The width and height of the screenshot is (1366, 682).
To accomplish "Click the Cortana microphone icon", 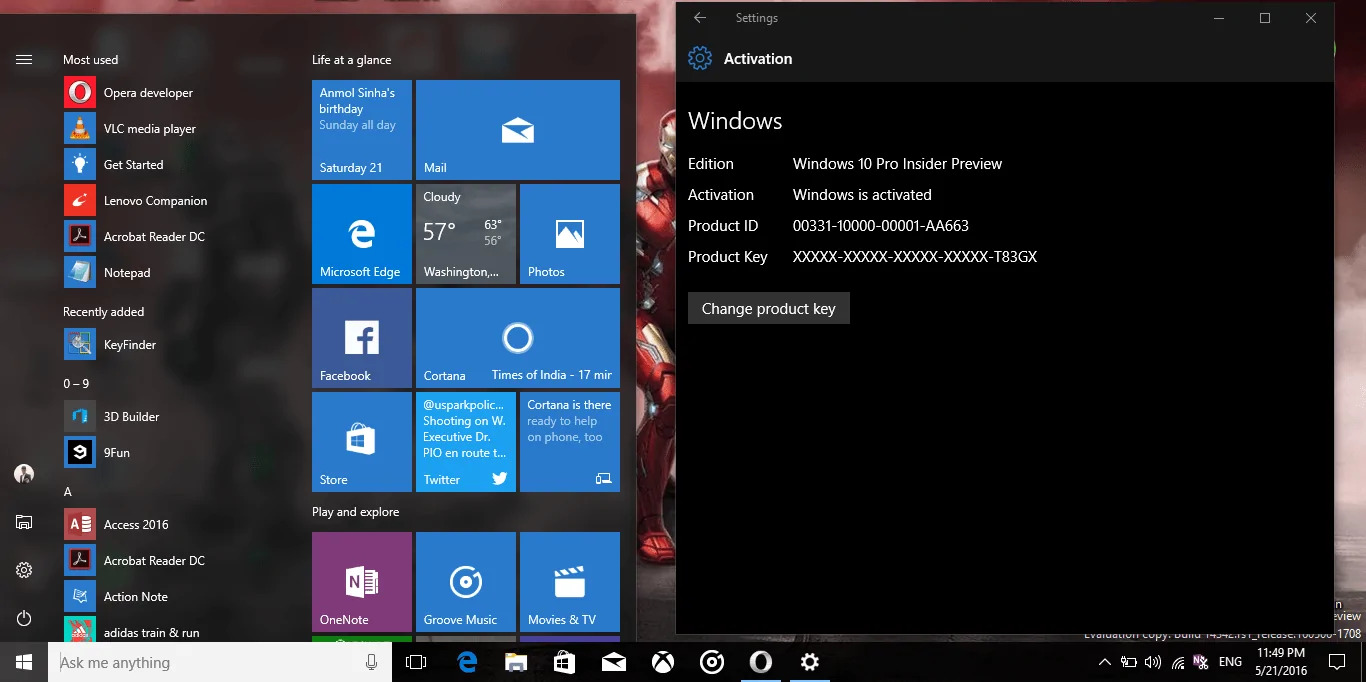I will coord(371,662).
